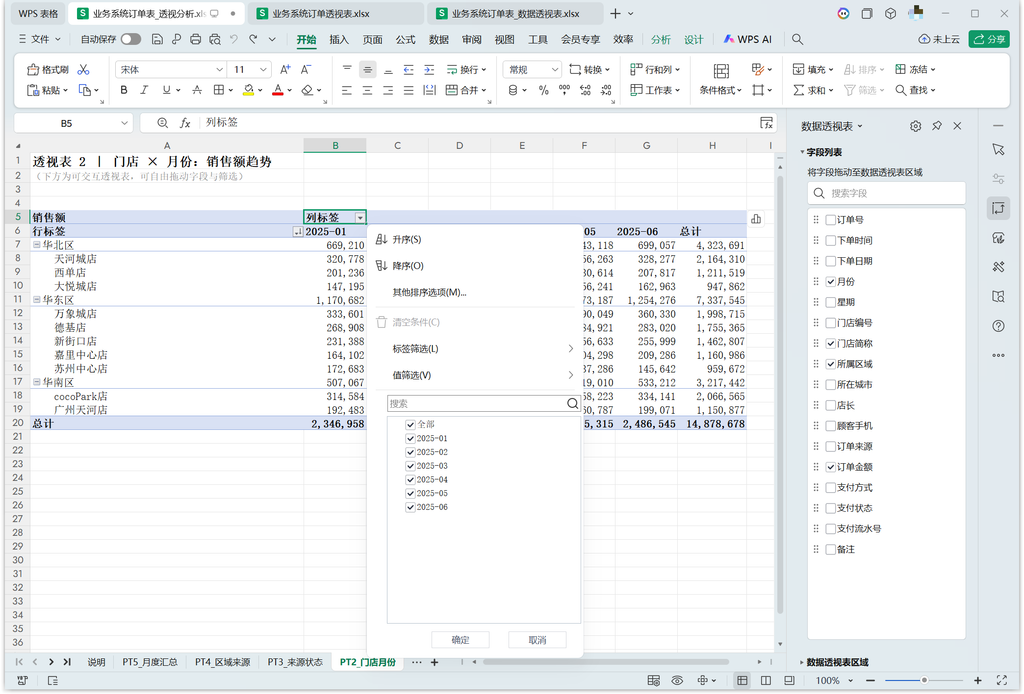Image resolution: width=1024 pixels, height=694 pixels.
Task: Click the format painter 格式刷 icon
Action: (x=48, y=69)
